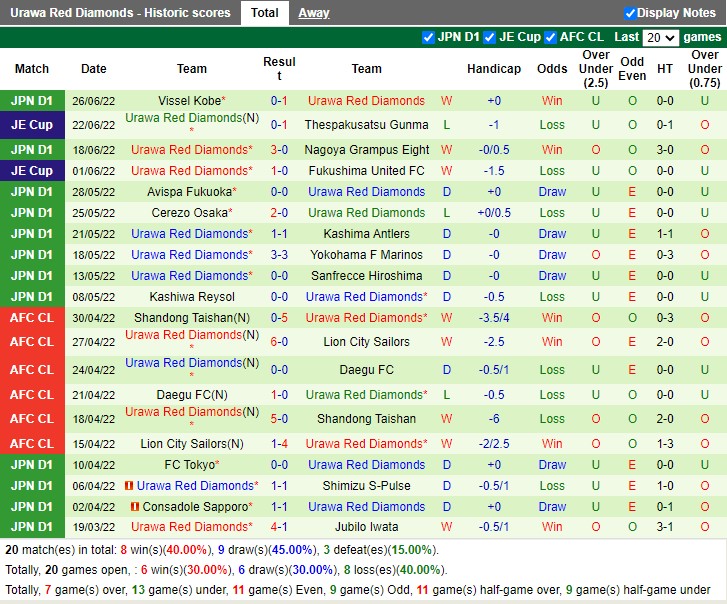Toggle the JPN D1 league filter checkbox
The width and height of the screenshot is (727, 604).
pos(429,37)
